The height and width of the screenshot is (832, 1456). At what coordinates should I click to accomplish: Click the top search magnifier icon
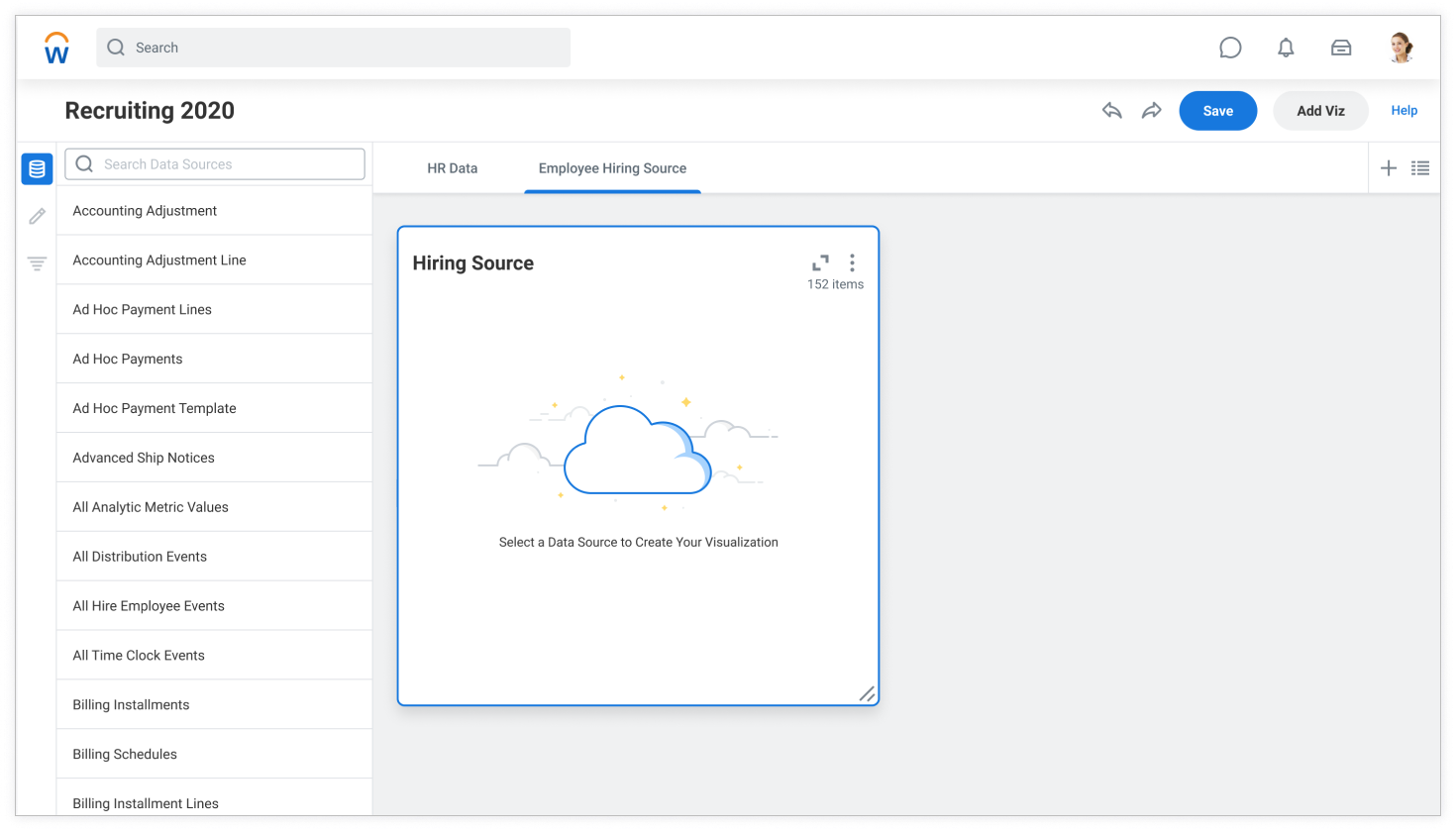coord(116,48)
